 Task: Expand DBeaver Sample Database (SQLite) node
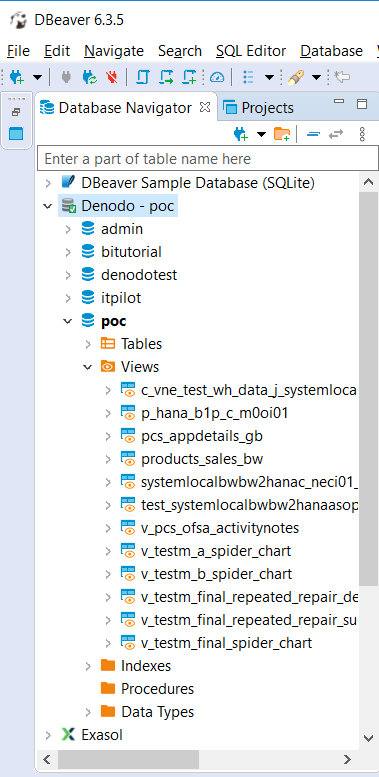click(48, 183)
